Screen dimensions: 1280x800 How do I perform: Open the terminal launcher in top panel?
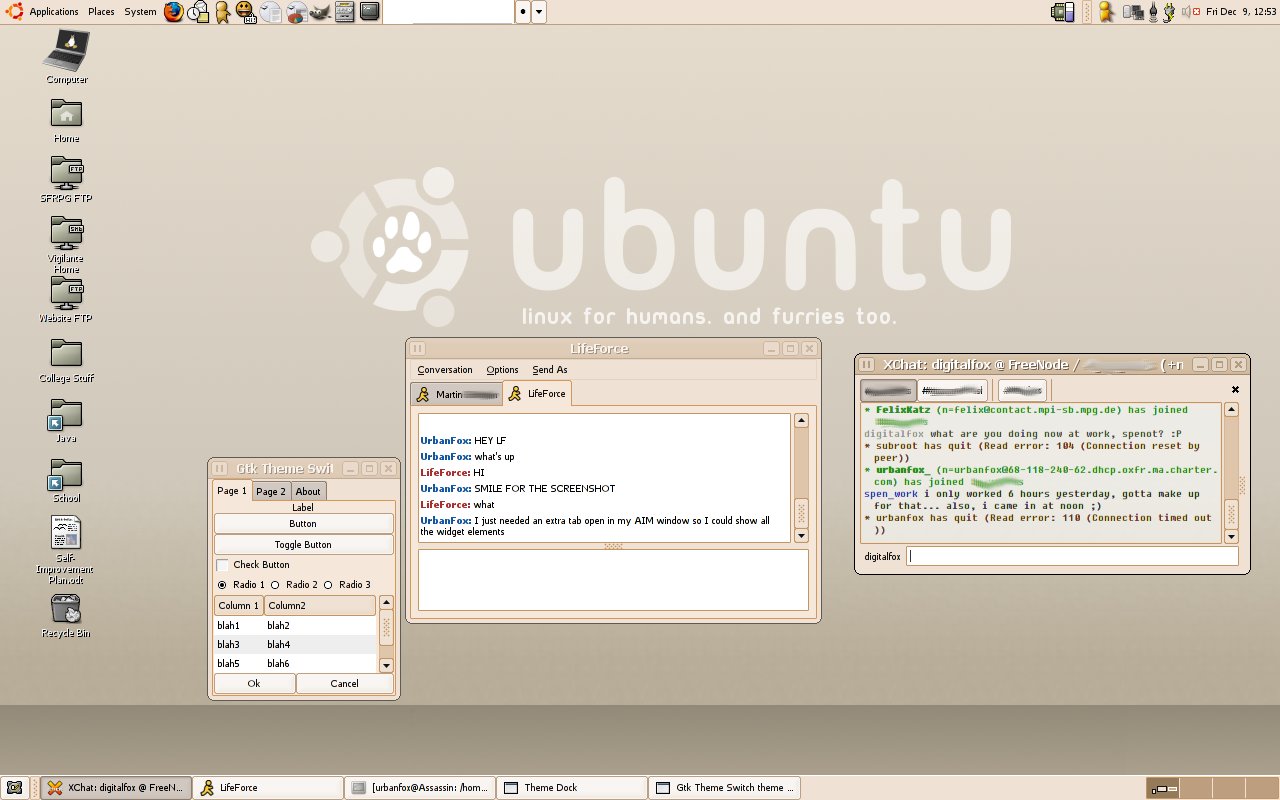[x=370, y=12]
